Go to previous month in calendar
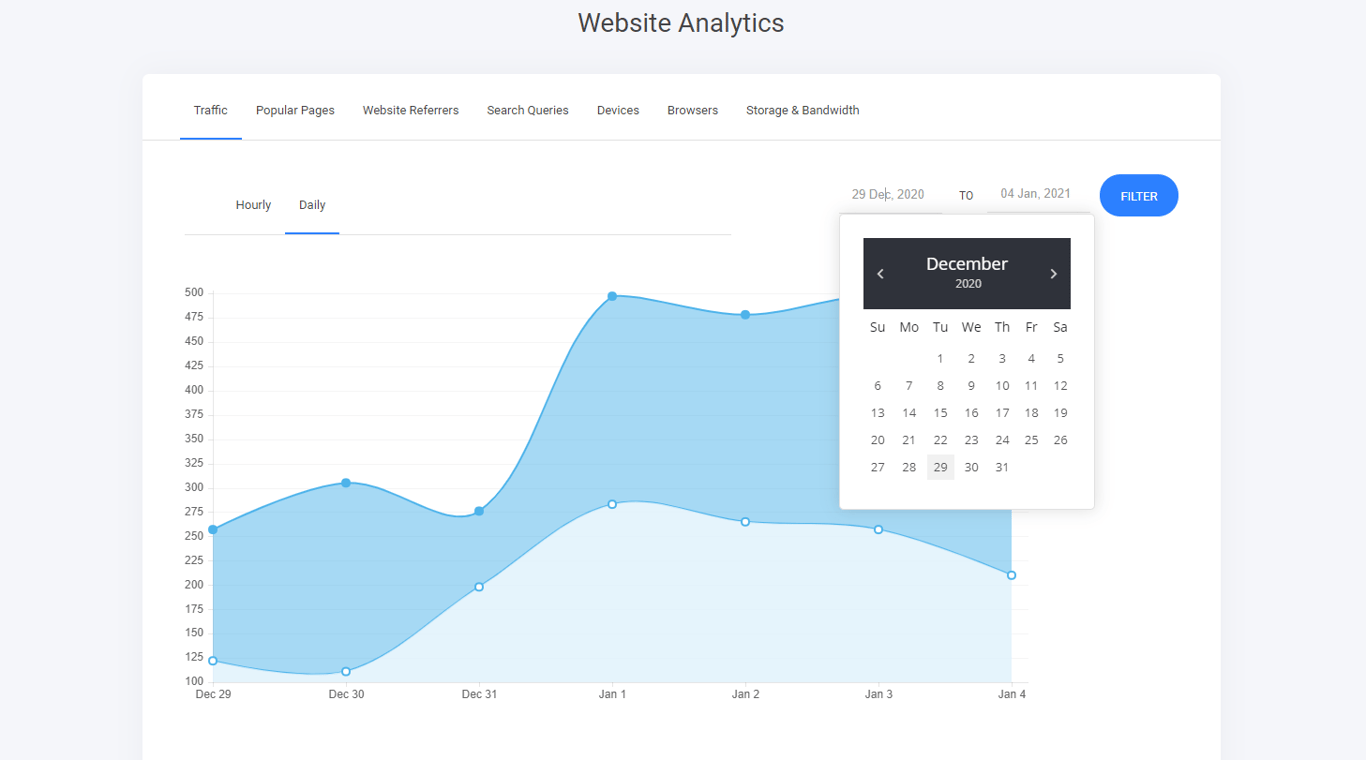 (x=880, y=274)
